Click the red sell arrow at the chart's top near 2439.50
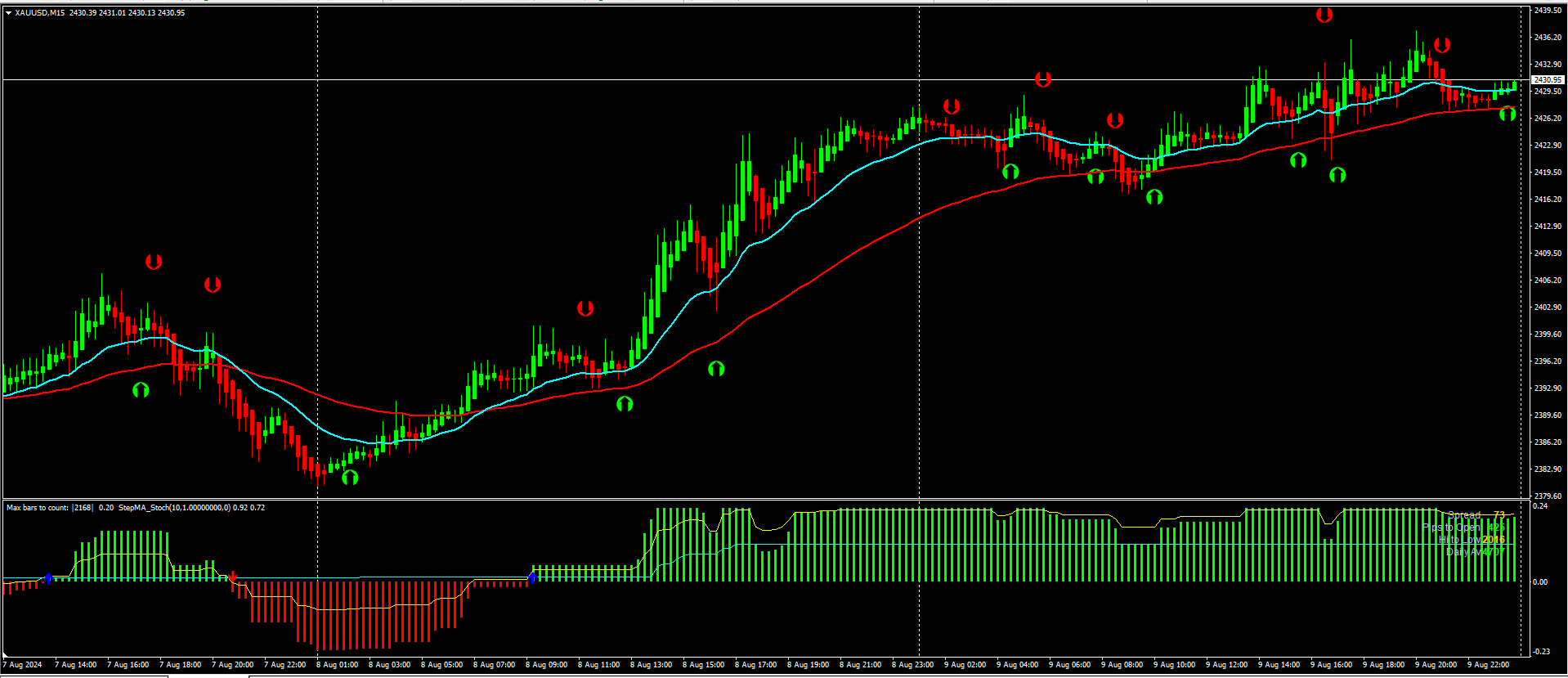Viewport: 1568px width, 678px height. [1324, 15]
